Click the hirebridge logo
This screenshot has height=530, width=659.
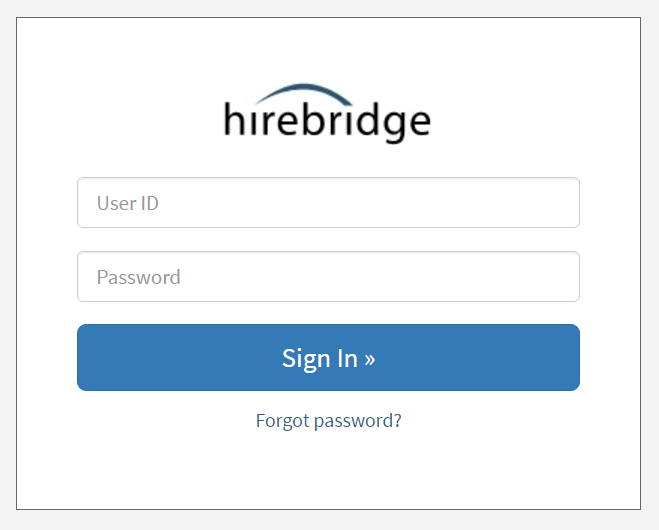[x=327, y=113]
